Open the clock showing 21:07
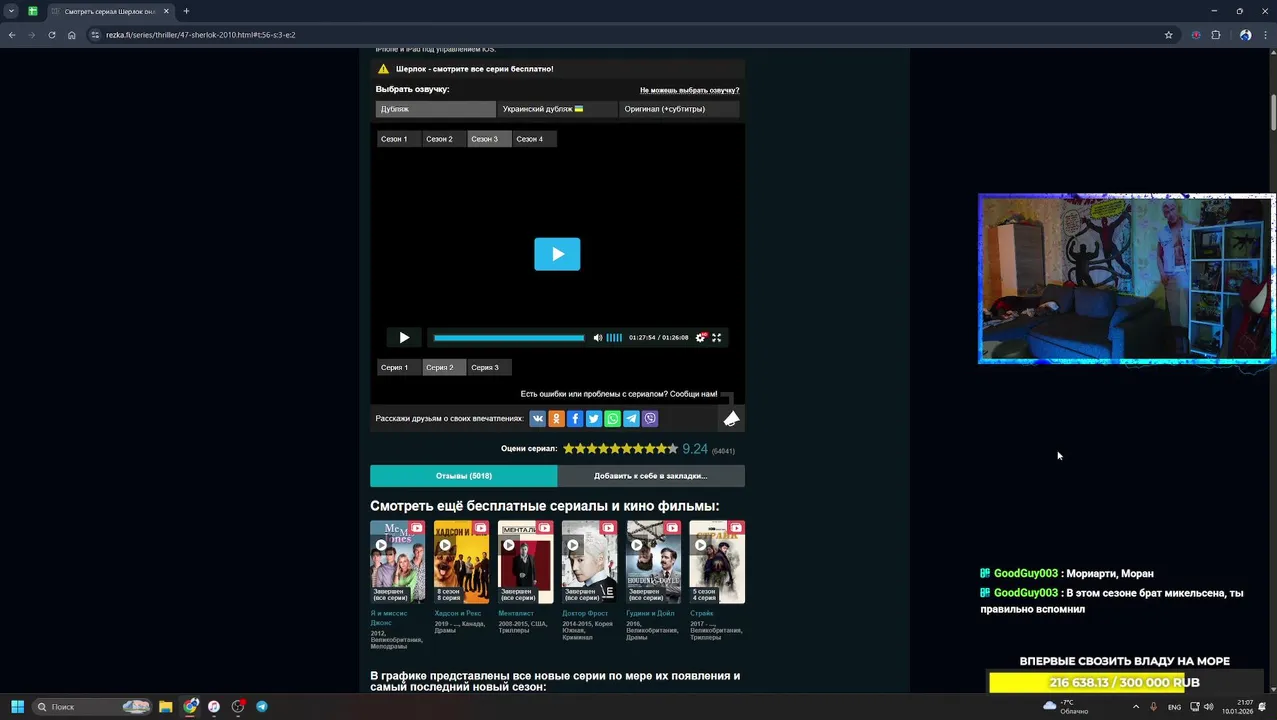This screenshot has height=720, width=1277. (x=1238, y=707)
